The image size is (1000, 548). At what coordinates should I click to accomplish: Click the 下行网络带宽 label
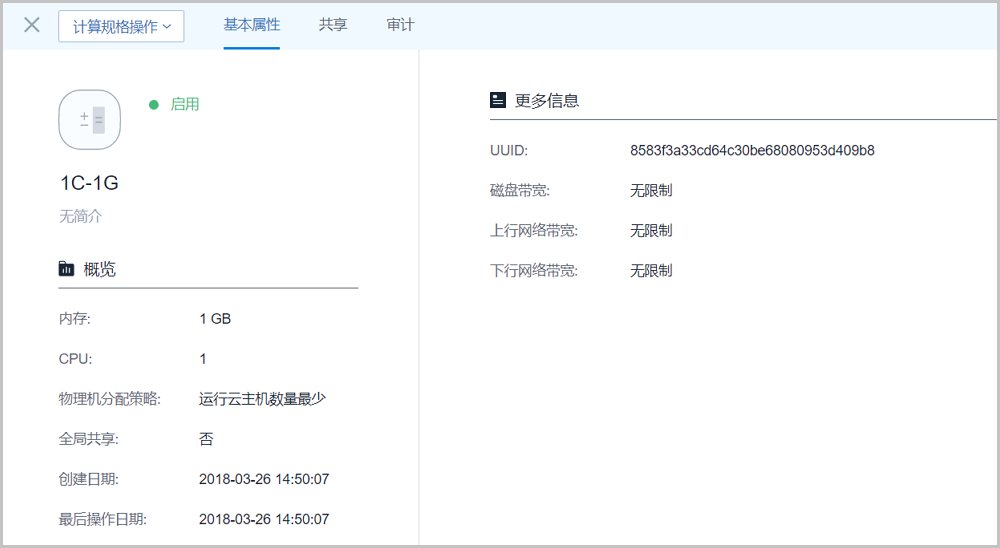pos(534,270)
